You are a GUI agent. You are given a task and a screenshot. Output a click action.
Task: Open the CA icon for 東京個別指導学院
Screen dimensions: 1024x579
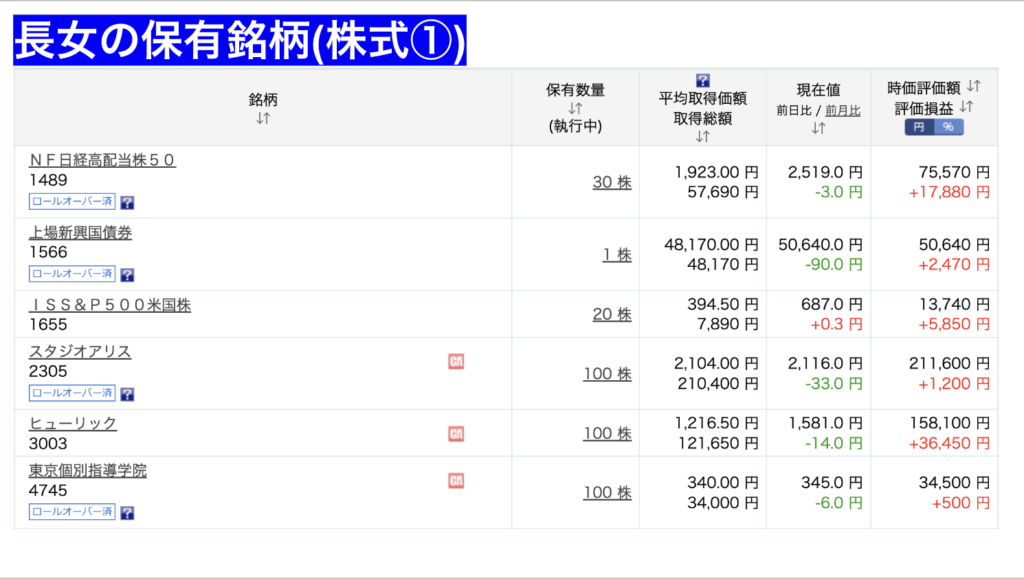pyautogui.click(x=456, y=481)
